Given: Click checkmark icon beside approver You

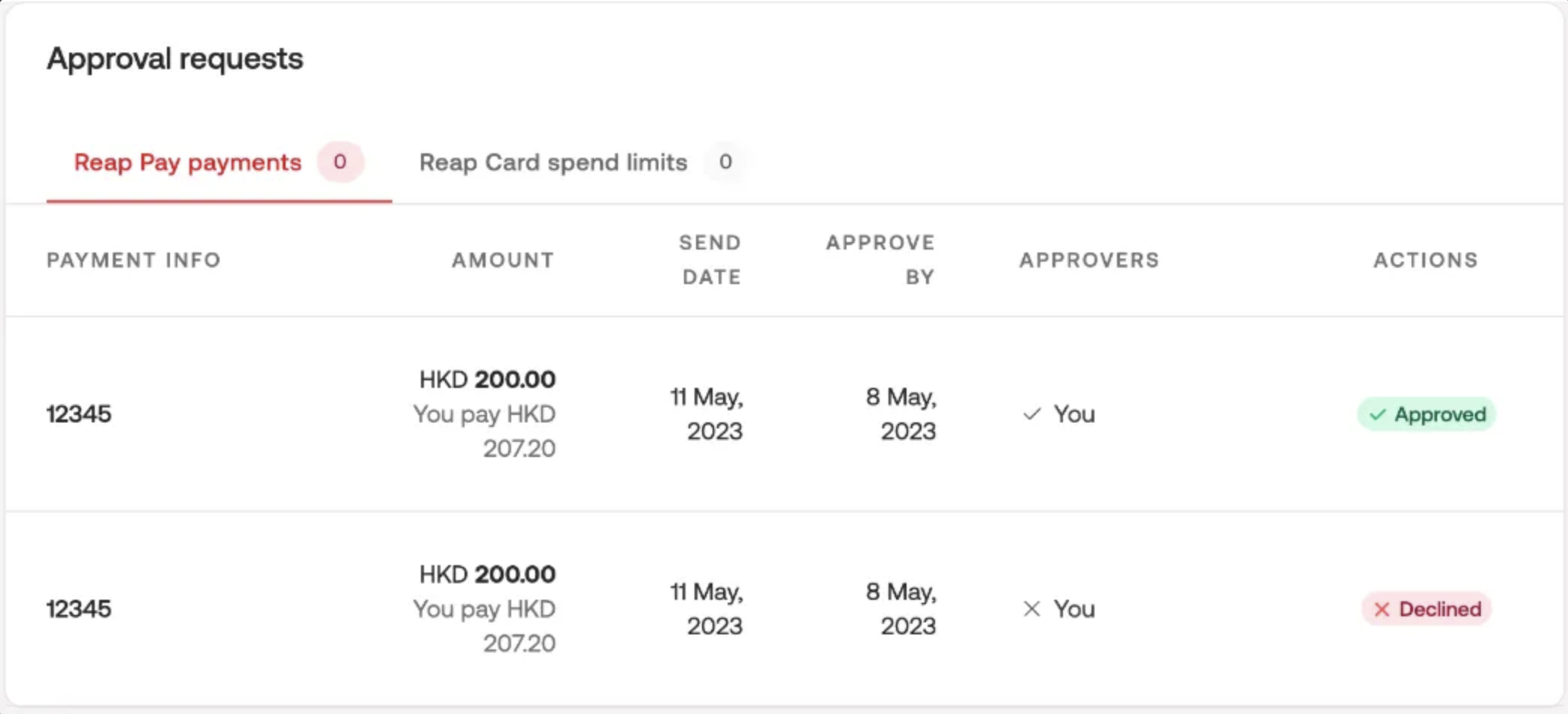Looking at the screenshot, I should (x=1032, y=414).
